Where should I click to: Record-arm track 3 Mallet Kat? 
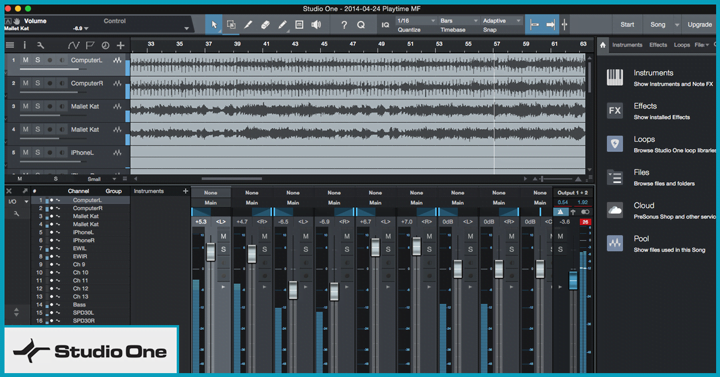pyautogui.click(x=50, y=106)
